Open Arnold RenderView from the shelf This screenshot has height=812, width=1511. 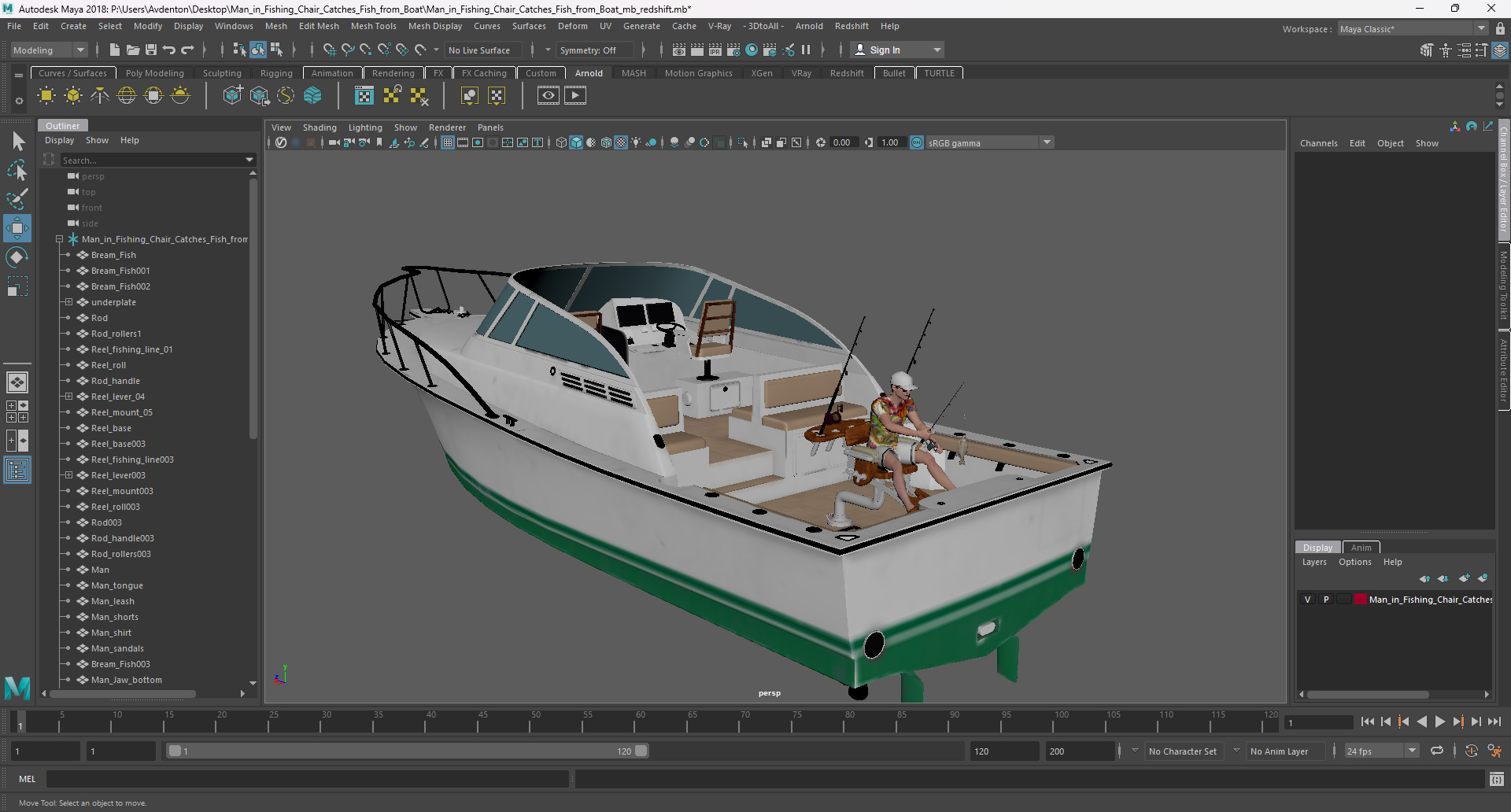(549, 96)
